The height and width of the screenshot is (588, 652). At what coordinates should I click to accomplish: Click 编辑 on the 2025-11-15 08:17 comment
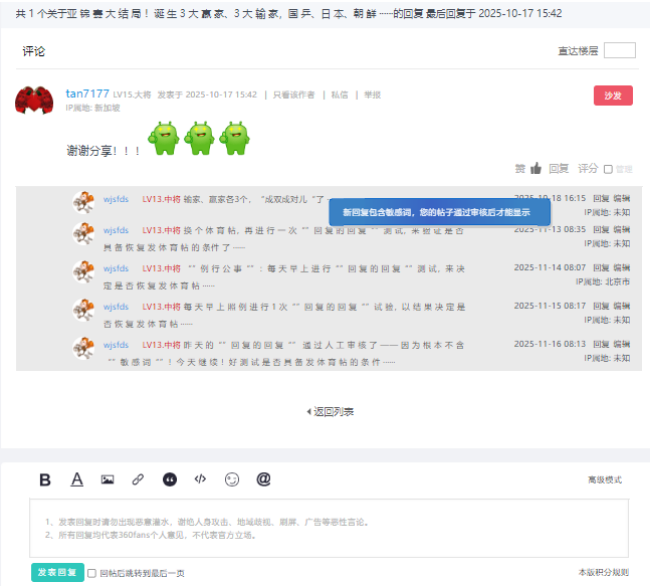point(622,306)
